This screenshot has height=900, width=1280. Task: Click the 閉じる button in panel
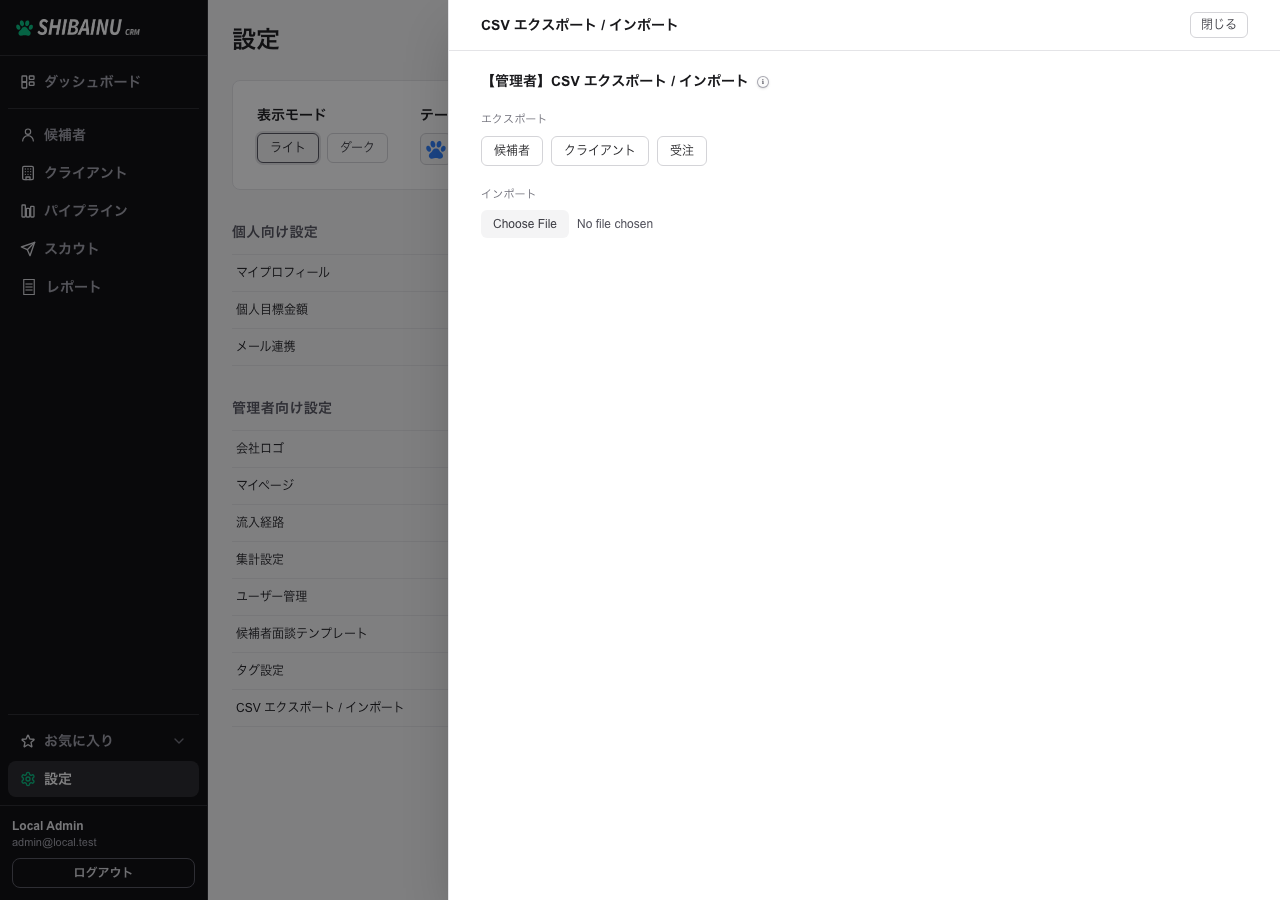(1218, 25)
